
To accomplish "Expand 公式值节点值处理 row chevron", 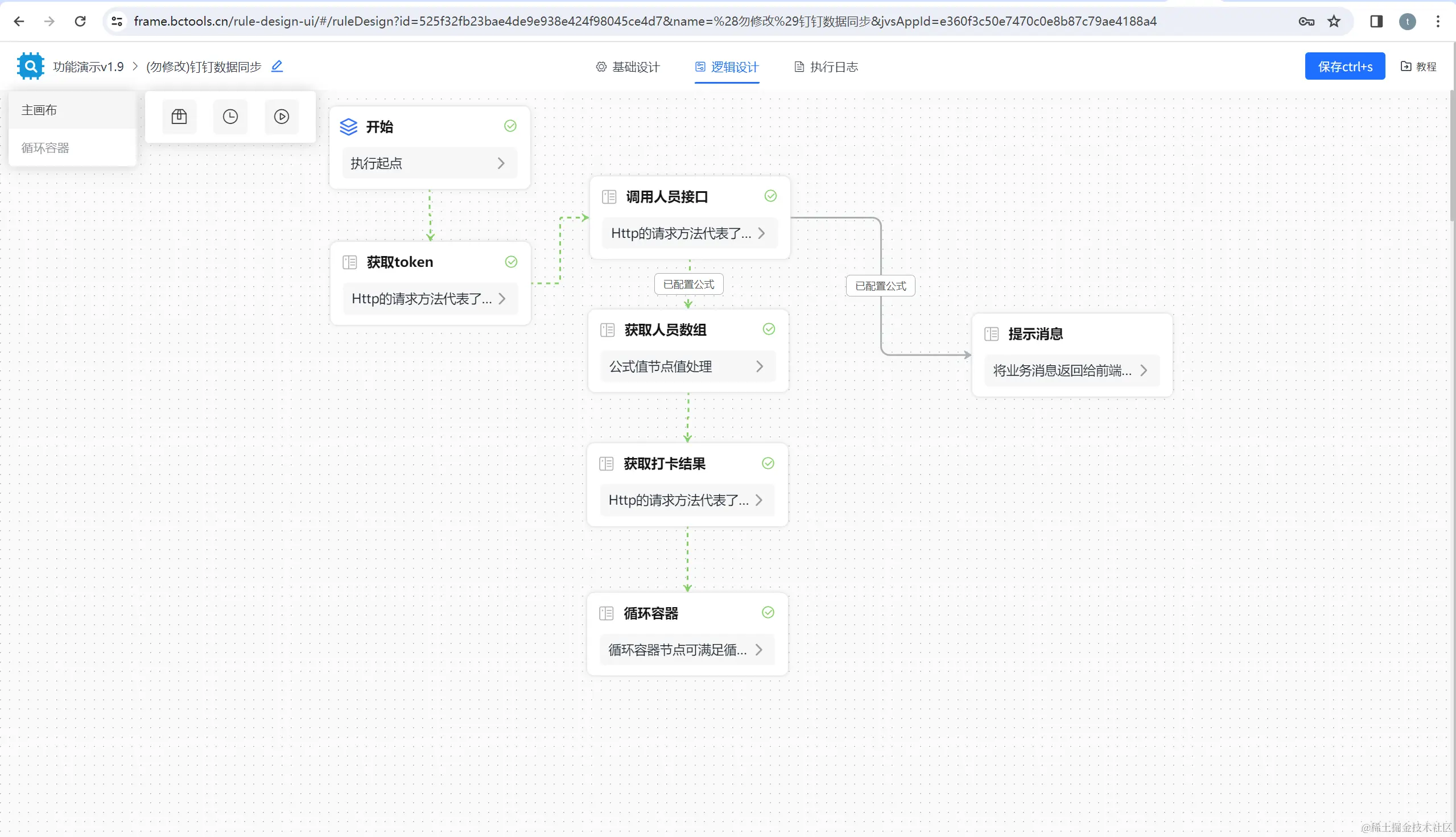I will 760,367.
